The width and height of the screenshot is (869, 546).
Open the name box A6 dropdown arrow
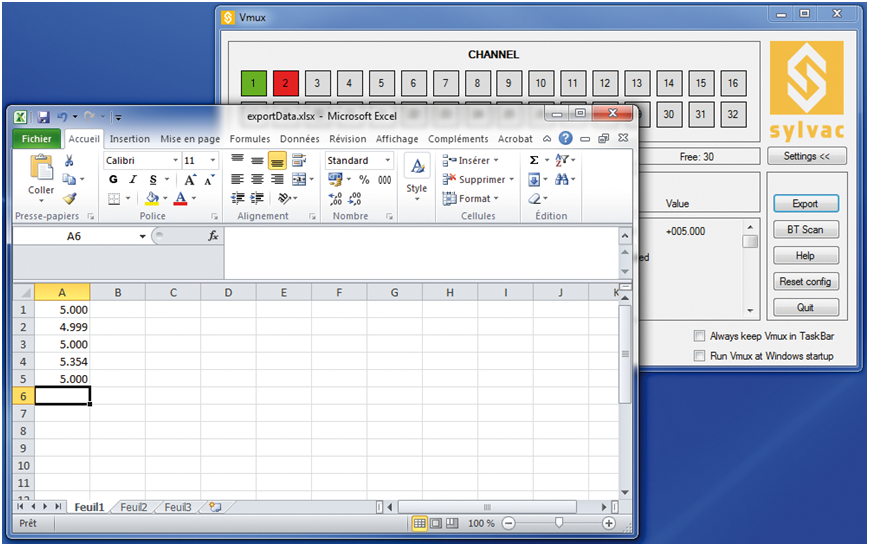142,236
